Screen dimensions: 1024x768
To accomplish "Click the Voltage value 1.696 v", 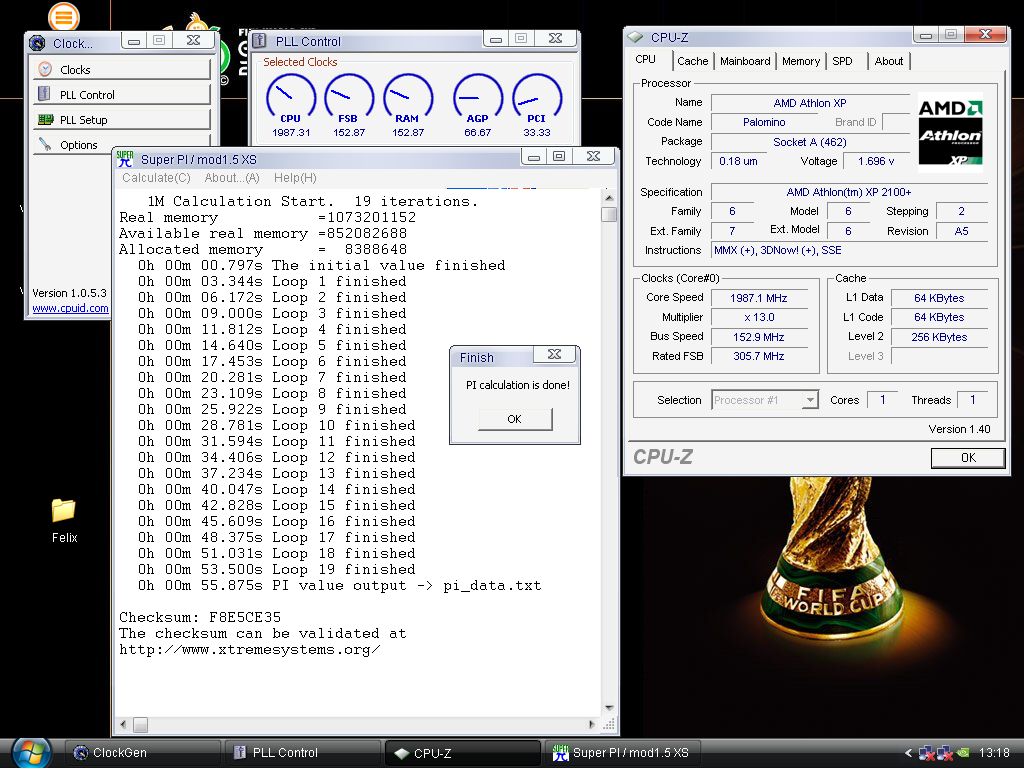I will point(876,161).
